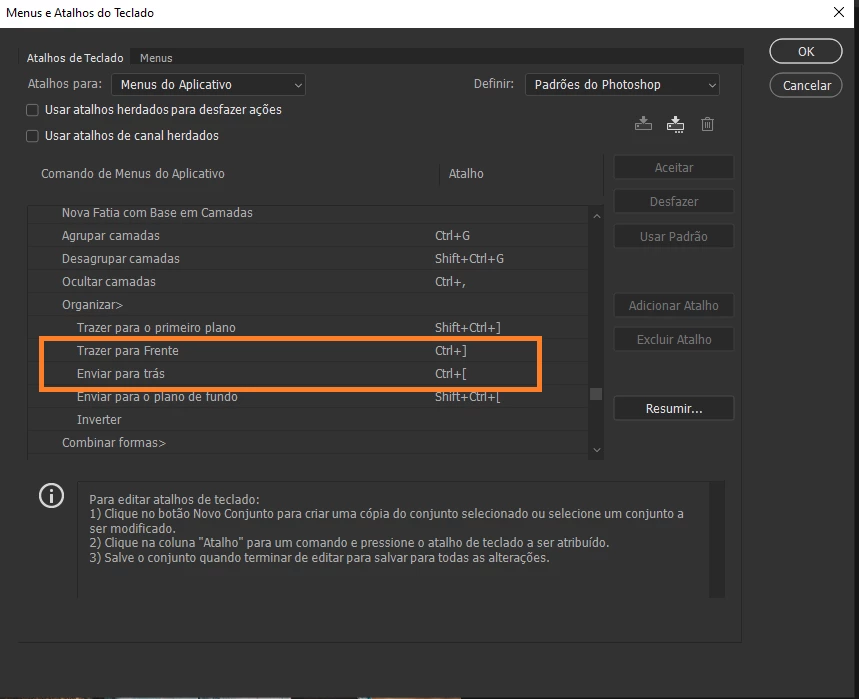
Task: Click the trash icon to delete set
Action: coord(707,124)
